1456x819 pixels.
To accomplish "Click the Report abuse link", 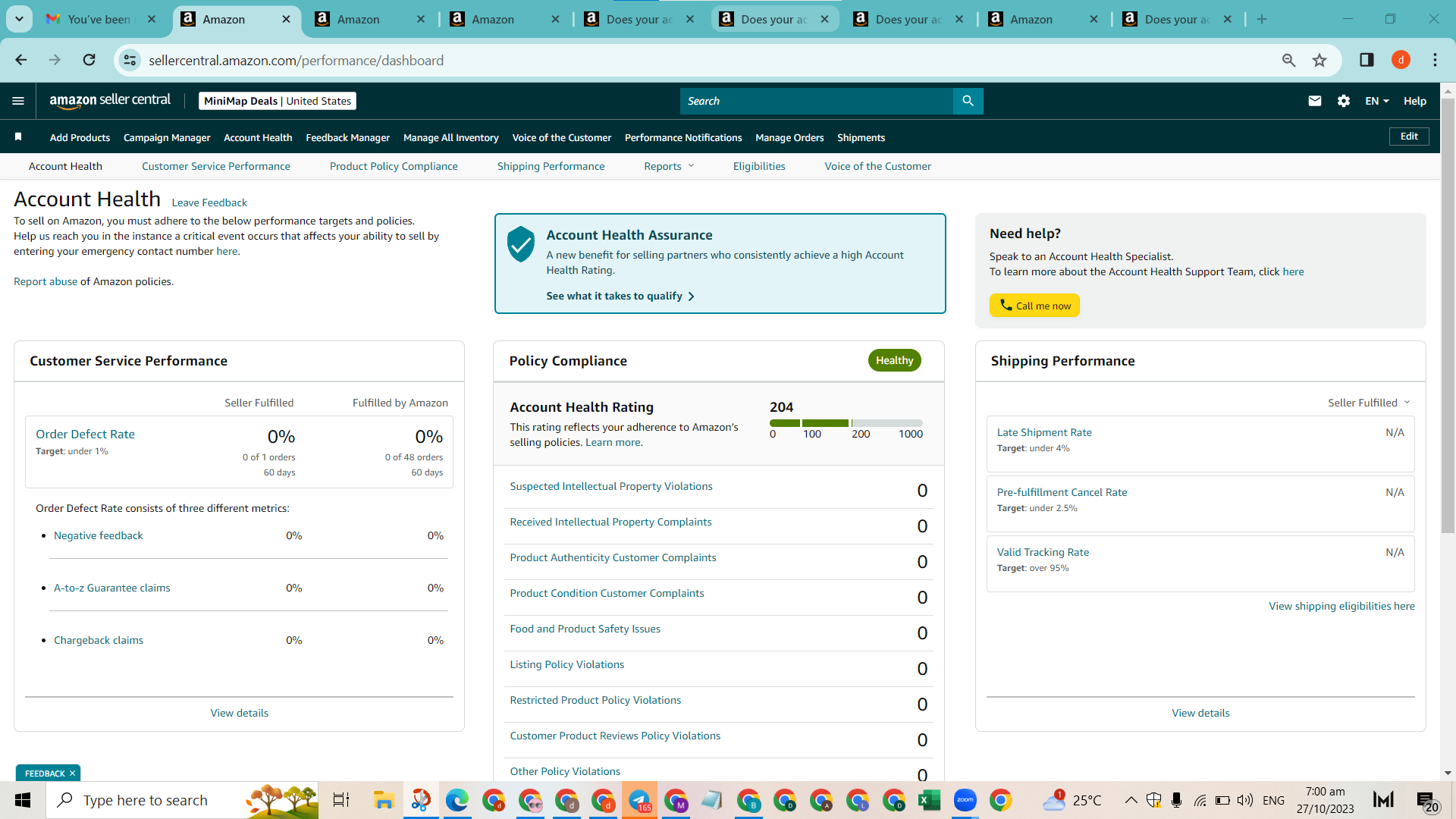I will tap(45, 281).
